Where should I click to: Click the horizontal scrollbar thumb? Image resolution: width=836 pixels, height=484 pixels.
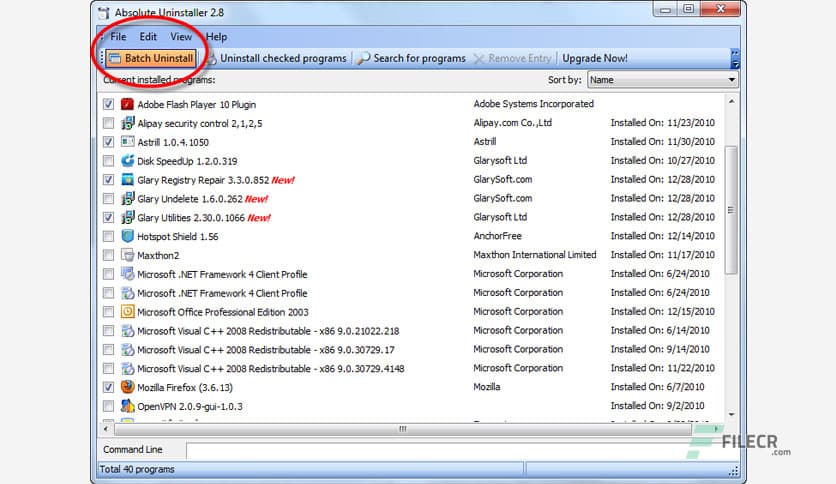(x=403, y=429)
